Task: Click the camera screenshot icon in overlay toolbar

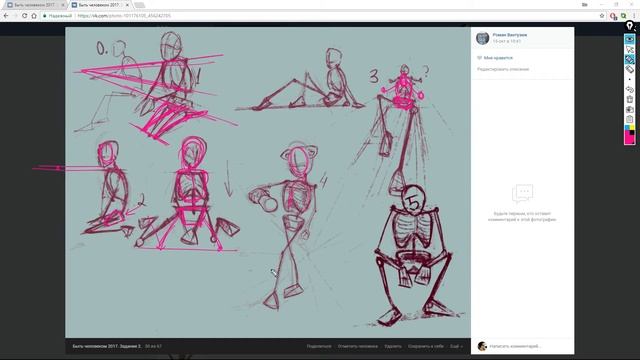Action: click(629, 109)
